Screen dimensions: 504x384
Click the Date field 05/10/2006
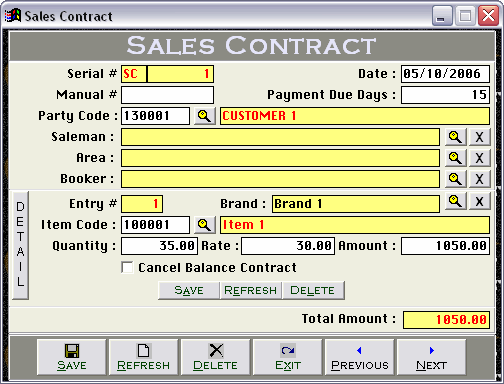click(445, 74)
